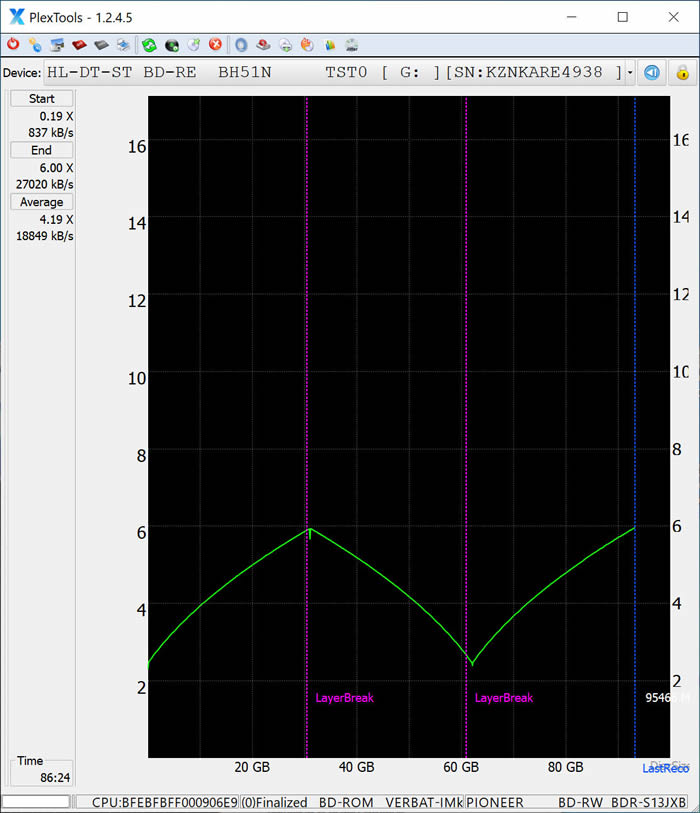Screen dimensions: 700x813
Task: Click the first LayerBreak marker label
Action: click(344, 698)
